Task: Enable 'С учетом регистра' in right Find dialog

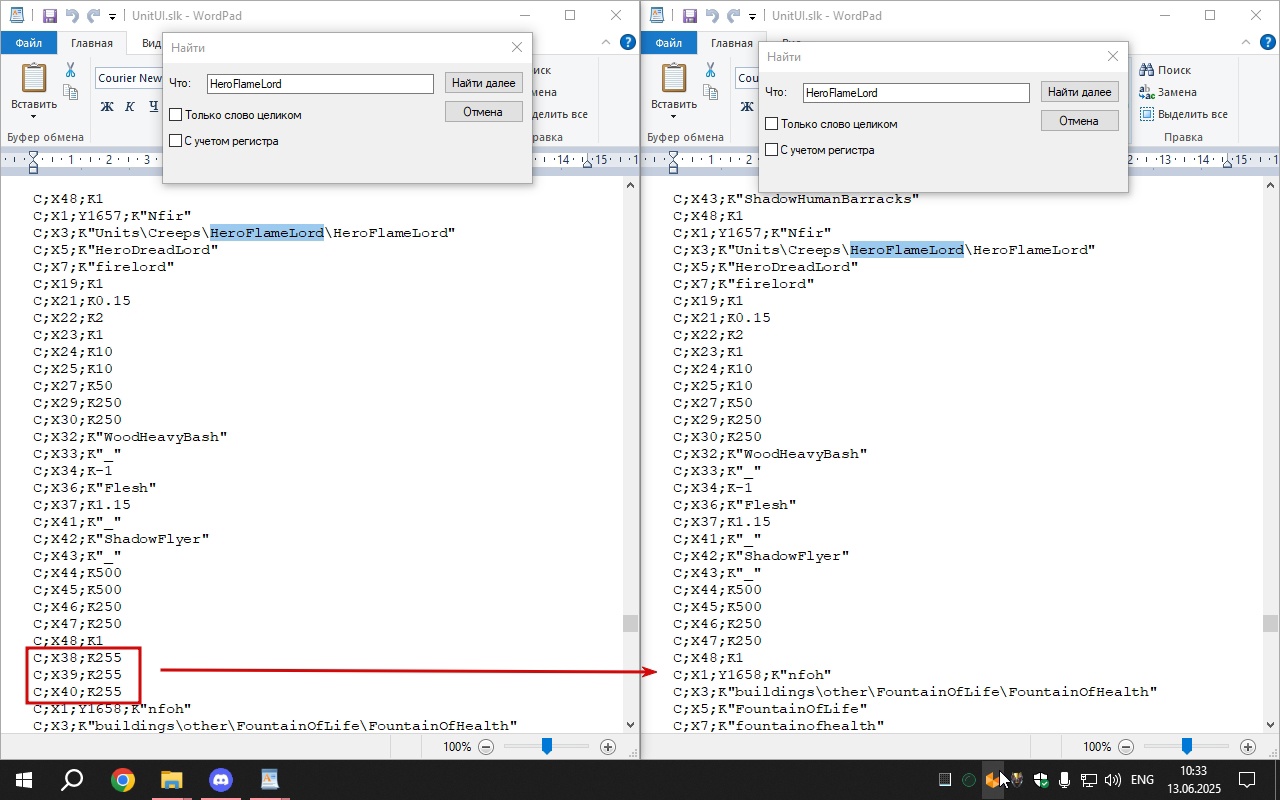Action: (771, 150)
